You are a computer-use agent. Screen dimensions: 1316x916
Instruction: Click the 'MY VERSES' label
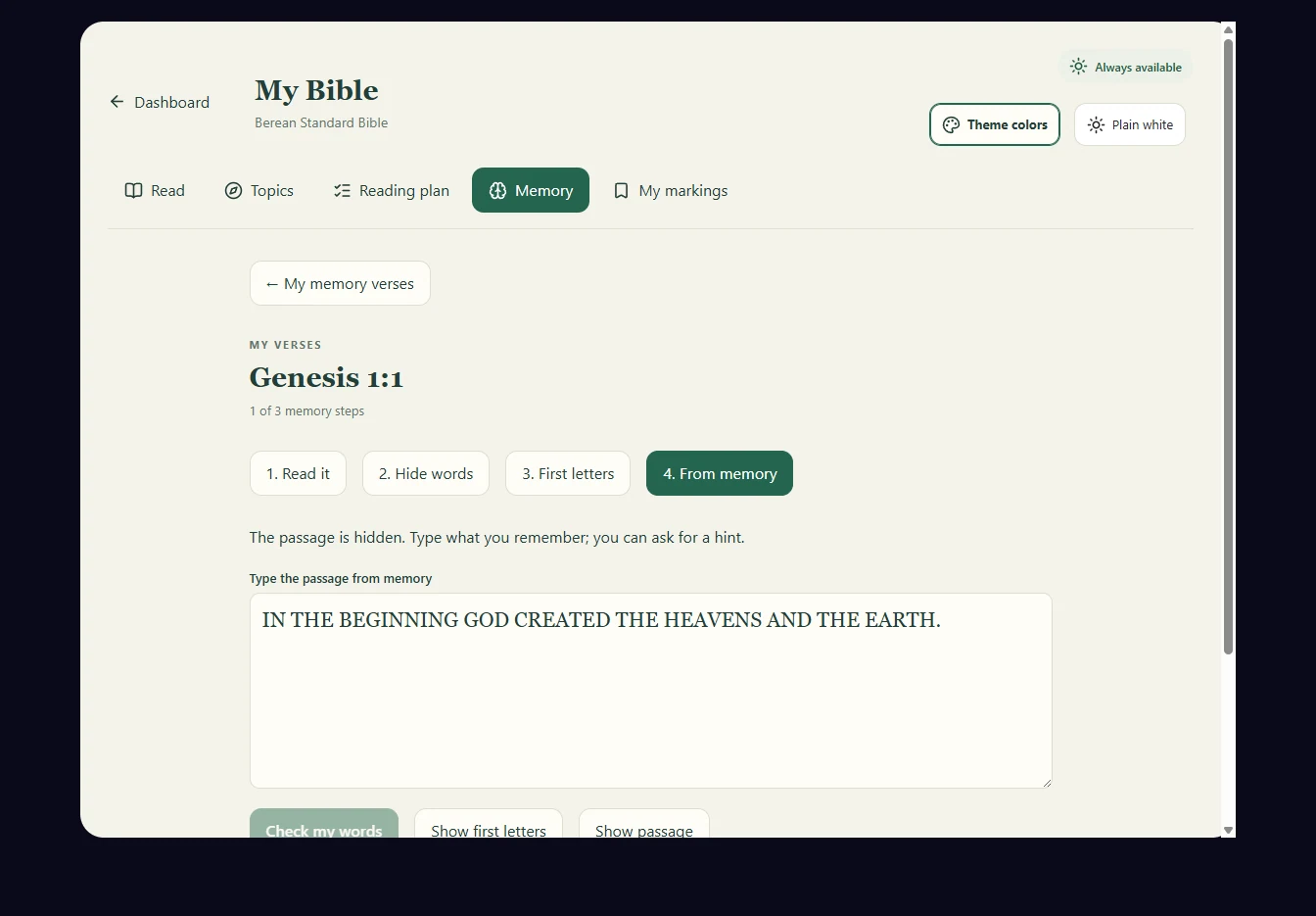[285, 345]
